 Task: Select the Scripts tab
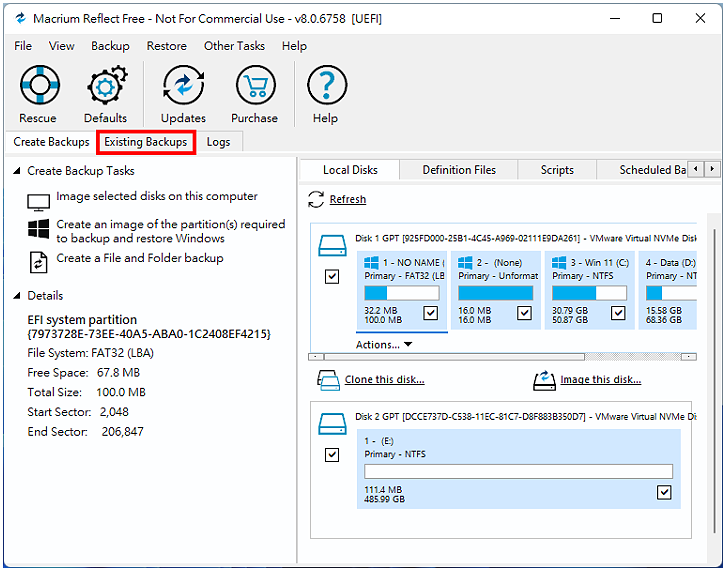coord(557,170)
